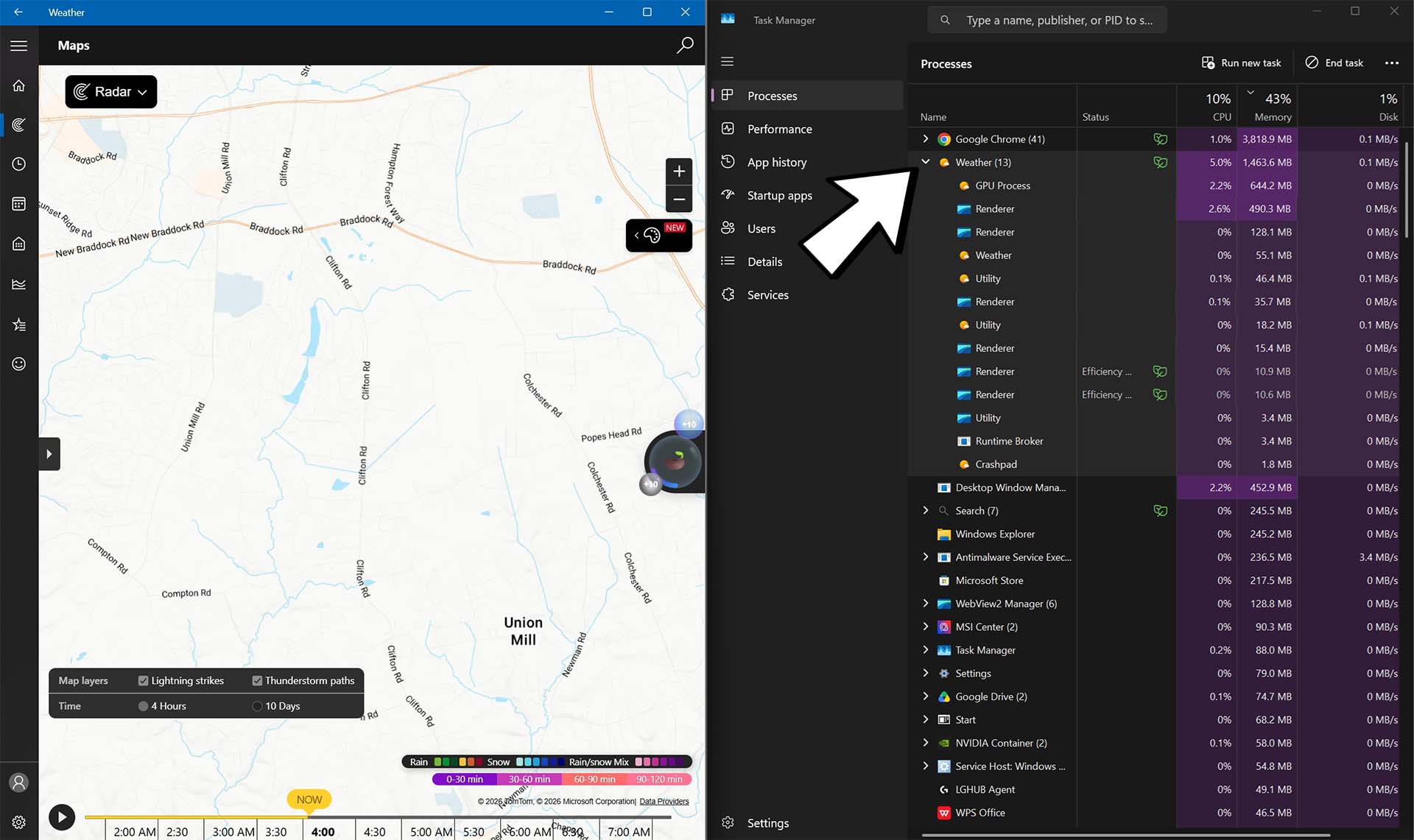Go to Weather Forecast home icon
Viewport: 1414px width, 840px height.
(19, 85)
